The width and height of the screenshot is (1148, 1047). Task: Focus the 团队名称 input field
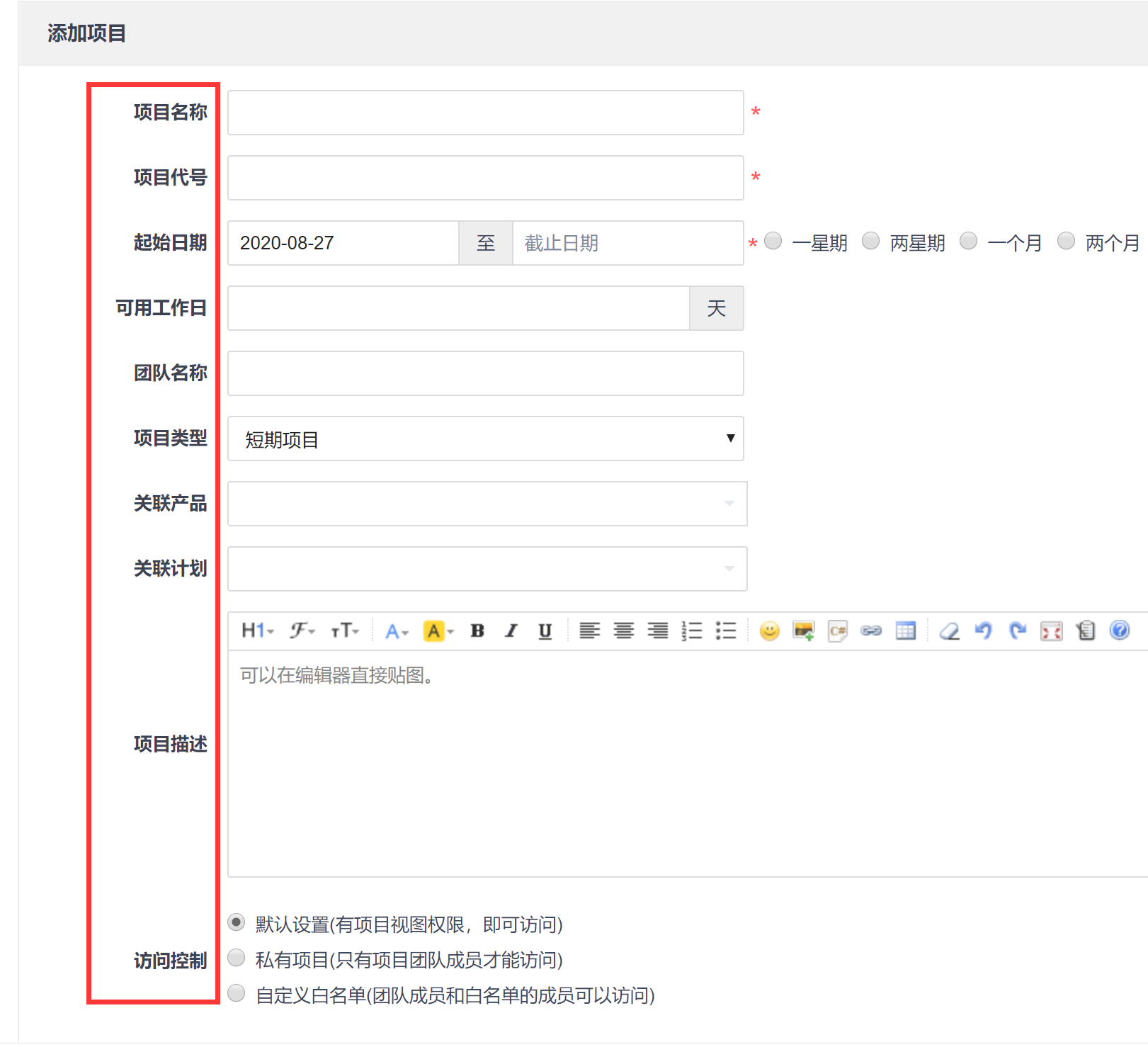pyautogui.click(x=486, y=373)
